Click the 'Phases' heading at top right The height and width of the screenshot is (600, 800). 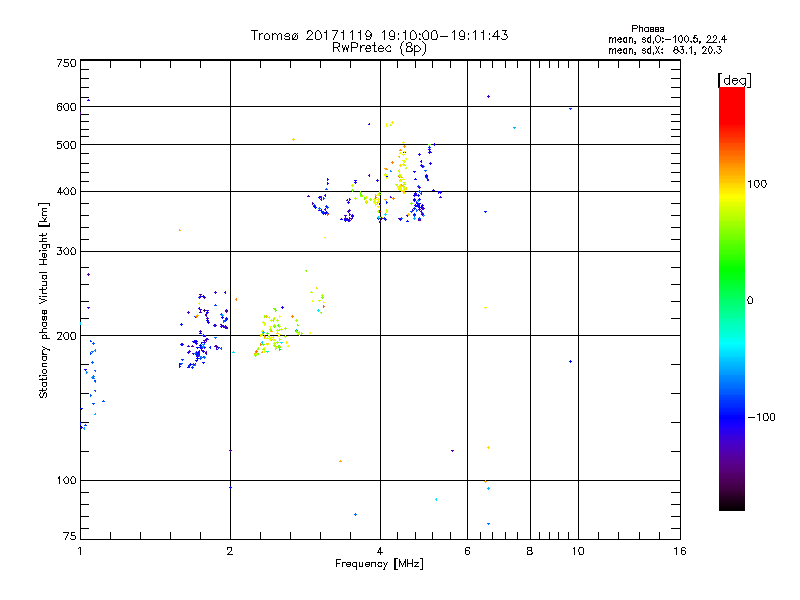647,29
